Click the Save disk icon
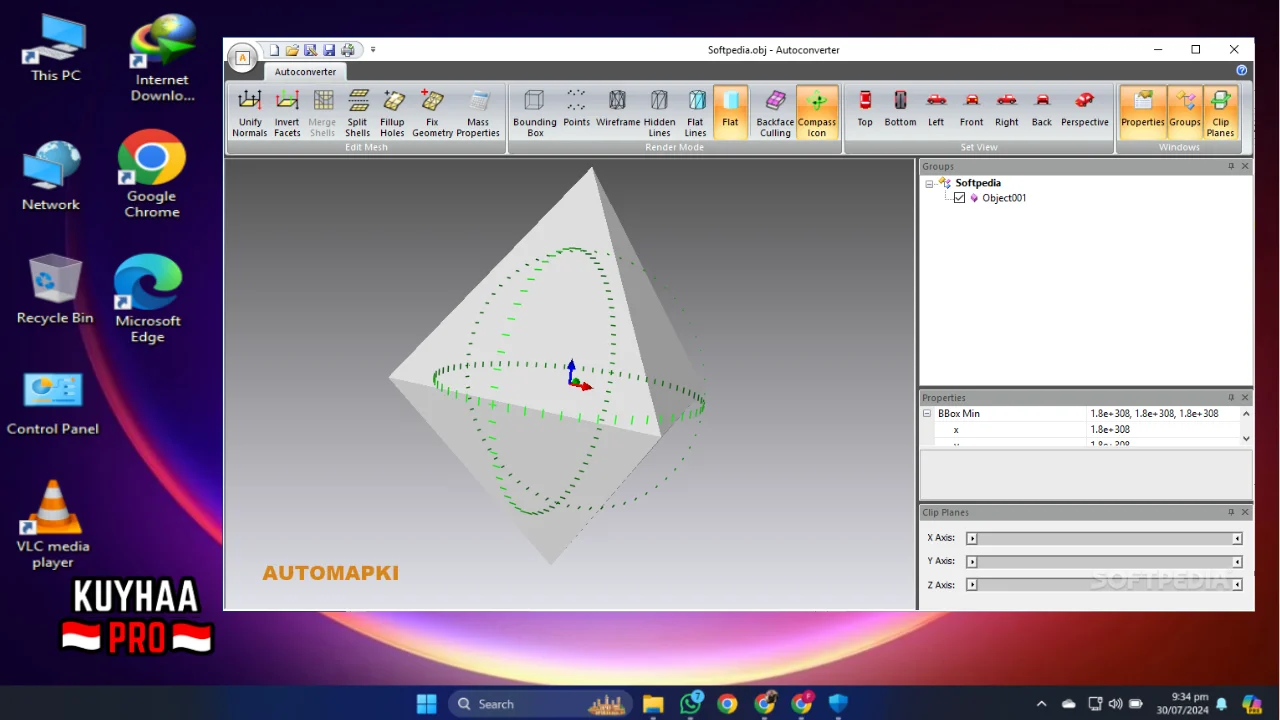The width and height of the screenshot is (1280, 720). click(x=329, y=50)
